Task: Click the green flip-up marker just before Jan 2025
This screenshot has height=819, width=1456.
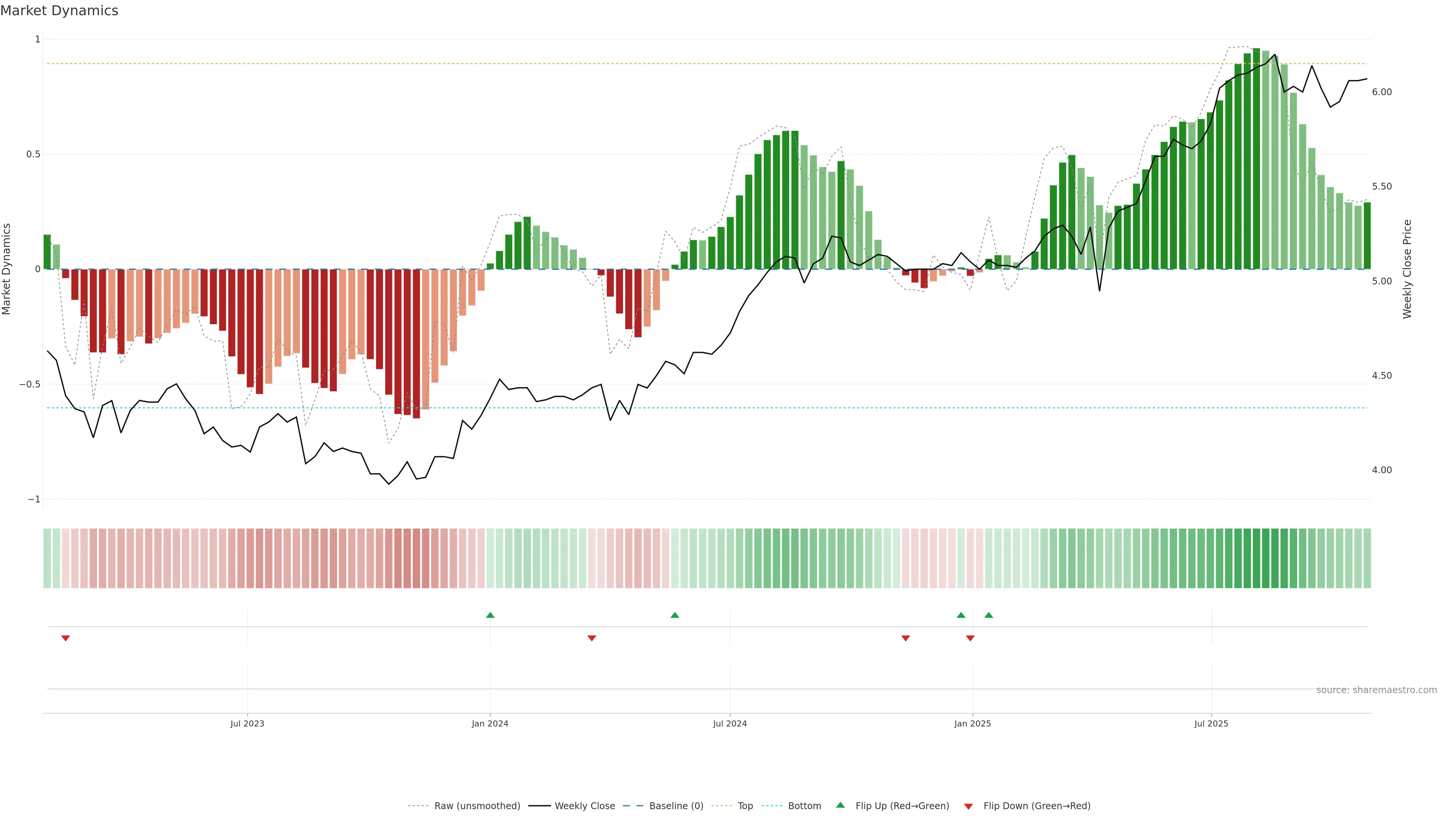Action: coord(961,615)
